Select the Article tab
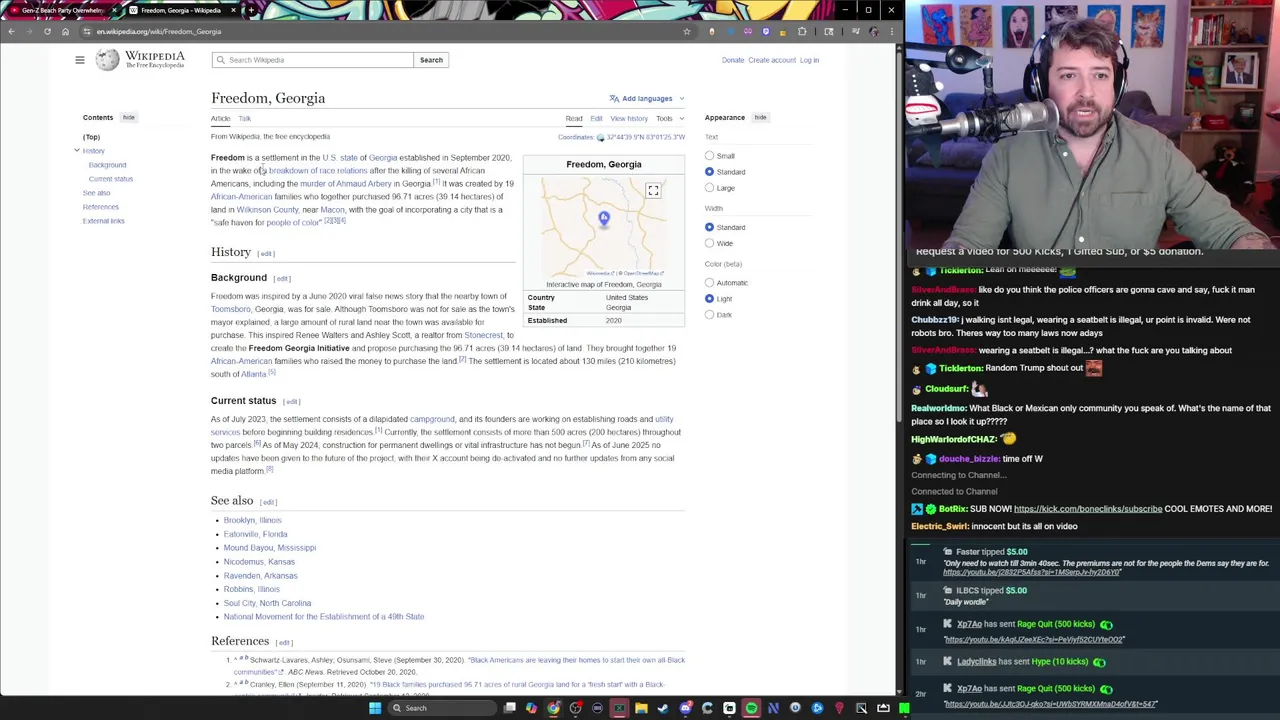This screenshot has width=1280, height=720. (x=220, y=118)
